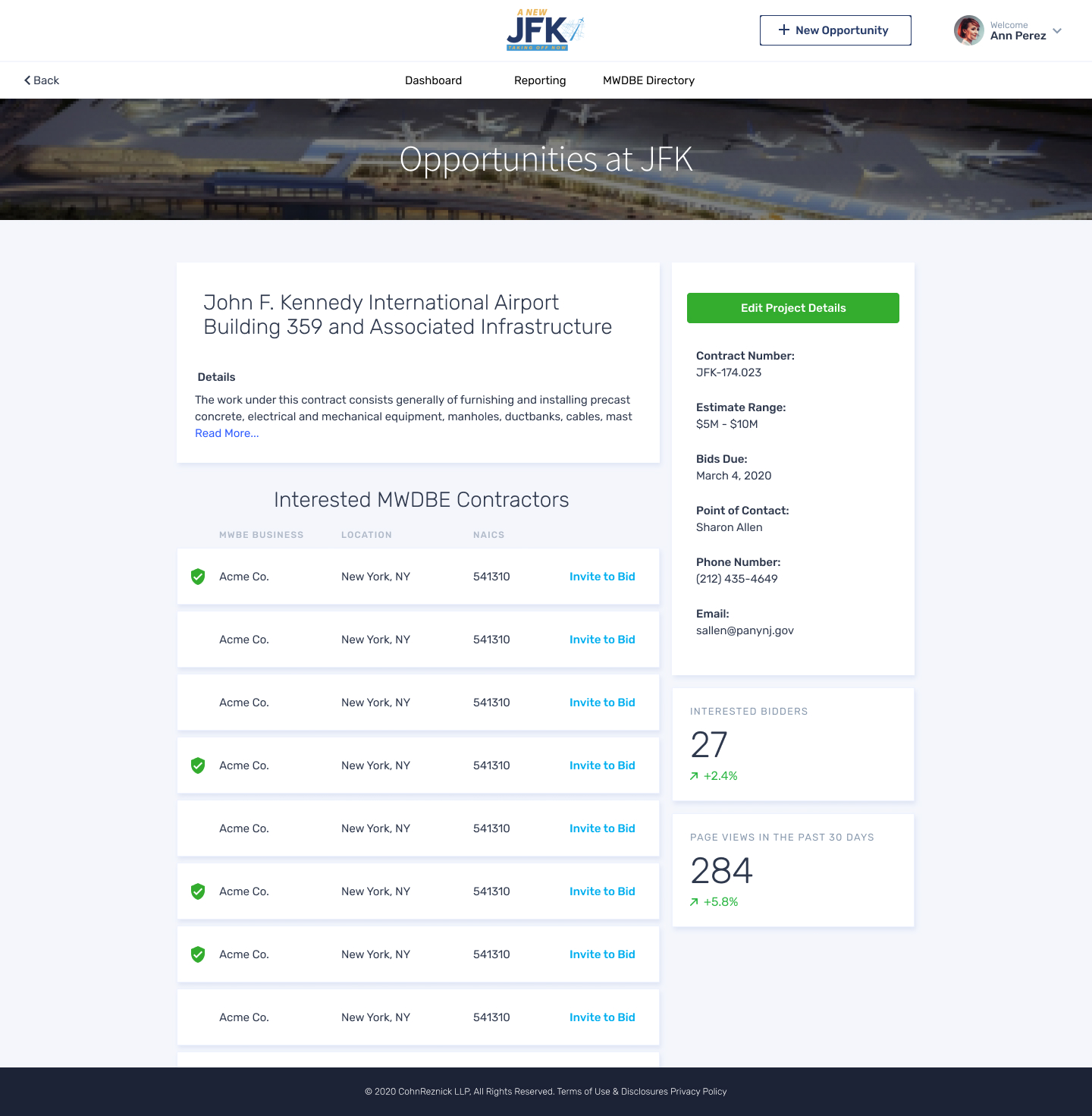The height and width of the screenshot is (1116, 1092).
Task: Click the green shield badge in sixth contractor row
Action: coord(198,891)
